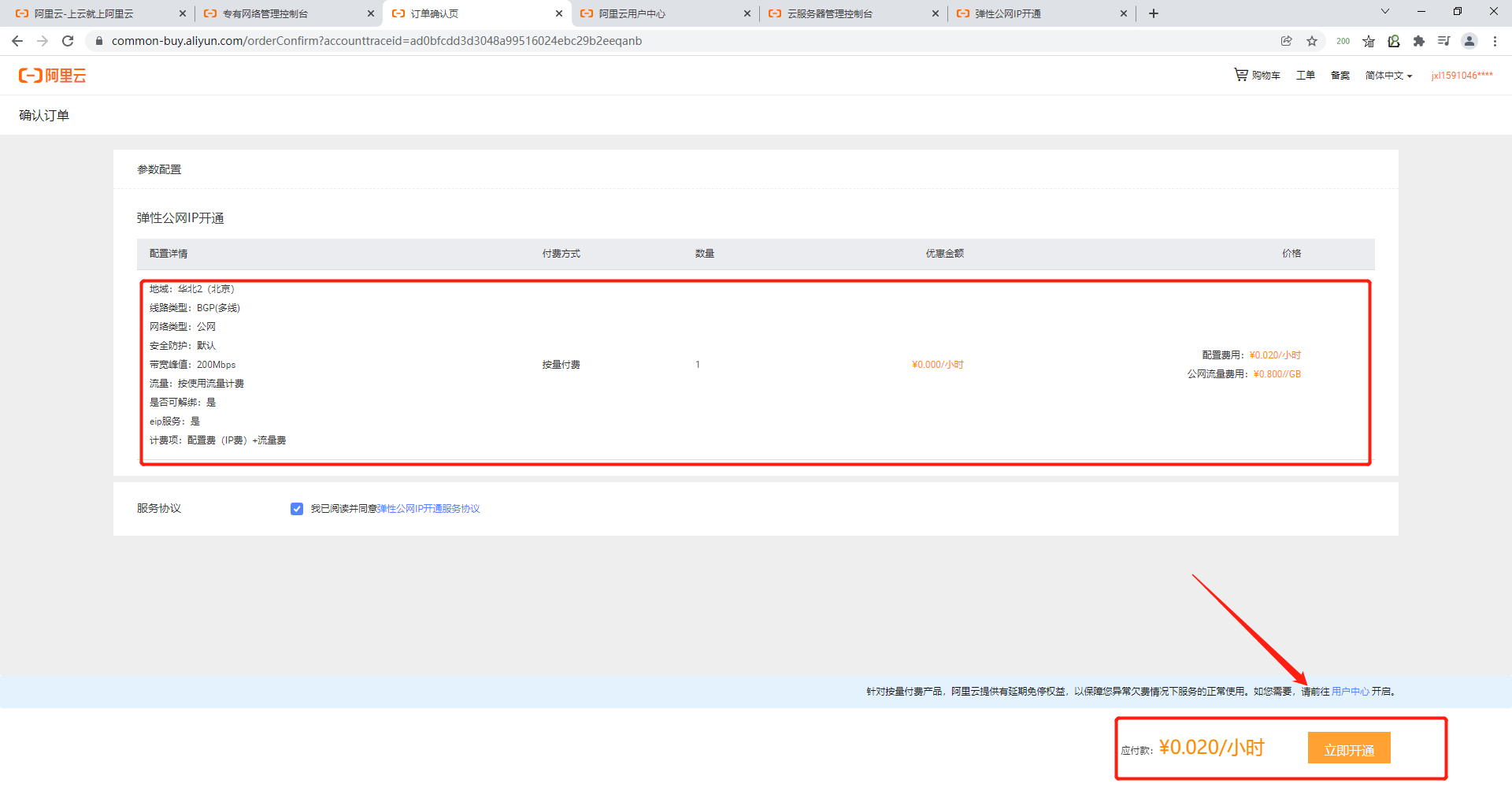Click the 参数配置 section title
The height and width of the screenshot is (787, 1512).
click(159, 169)
